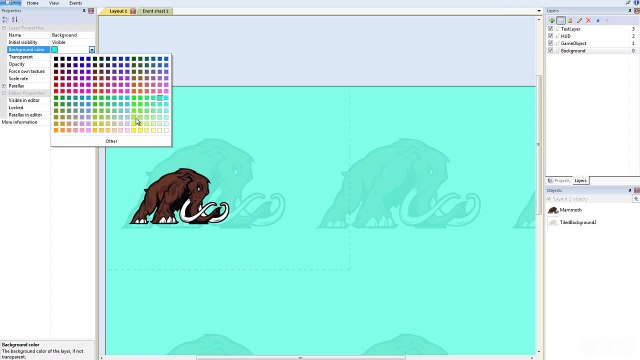Switch to the Layers panel tab

tap(580, 180)
